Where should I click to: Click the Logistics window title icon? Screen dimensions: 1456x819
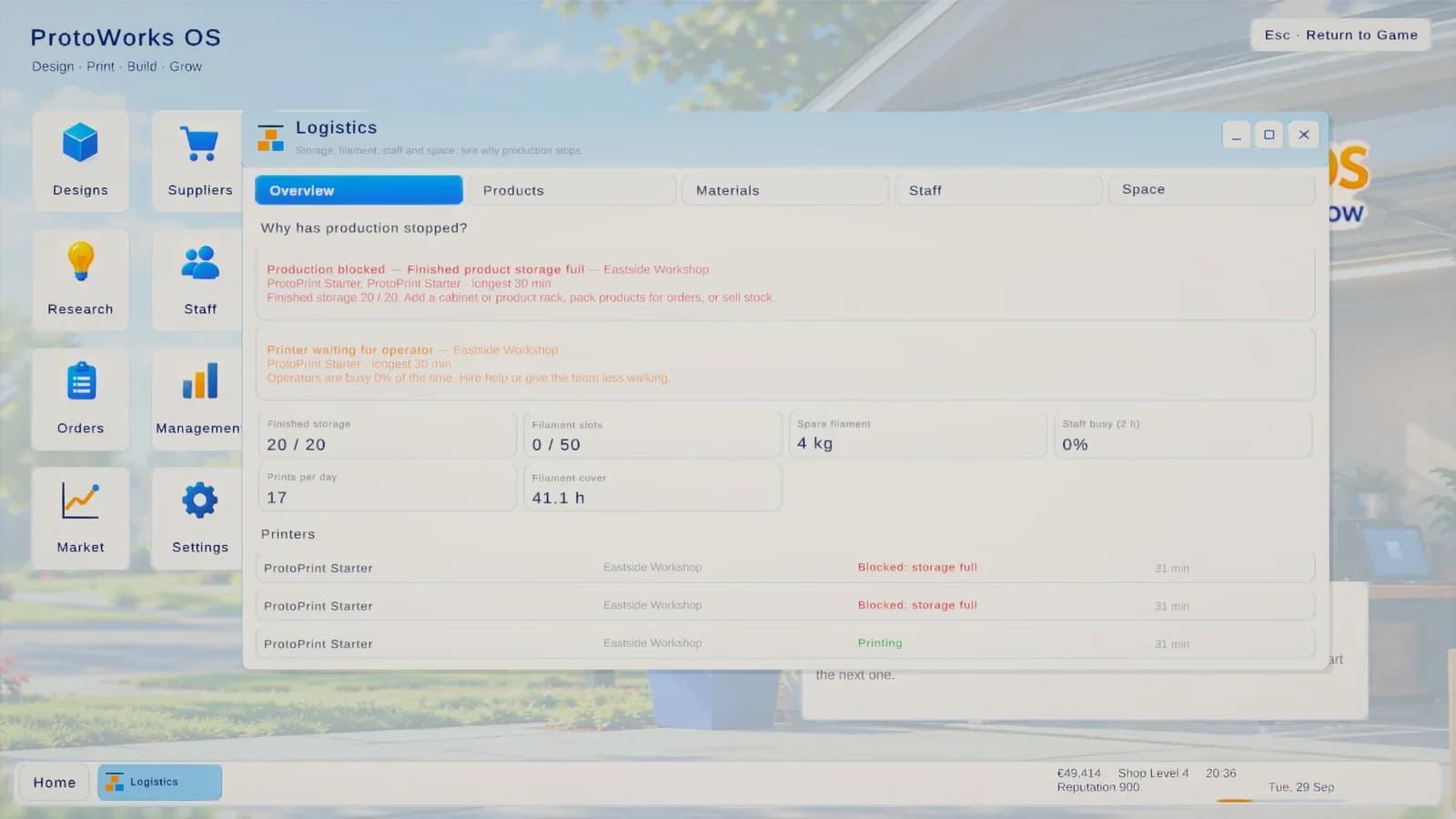pyautogui.click(x=270, y=137)
